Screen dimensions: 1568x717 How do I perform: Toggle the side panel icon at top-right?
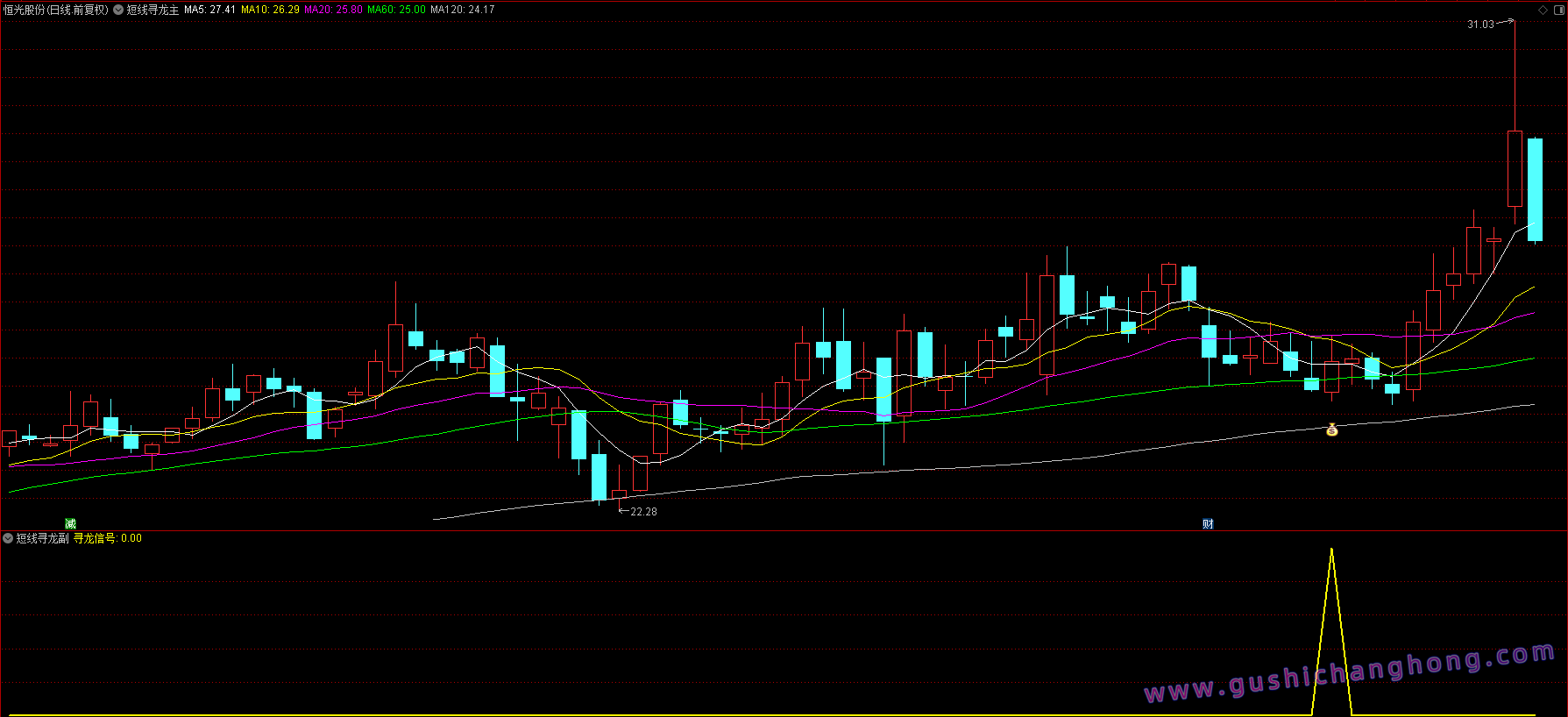click(x=1558, y=10)
